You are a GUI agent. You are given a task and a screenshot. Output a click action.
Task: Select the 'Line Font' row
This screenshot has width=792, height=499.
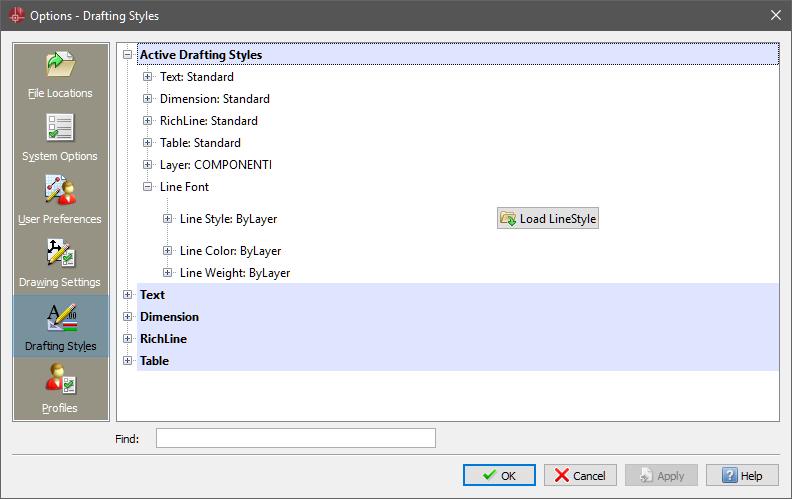(x=184, y=186)
